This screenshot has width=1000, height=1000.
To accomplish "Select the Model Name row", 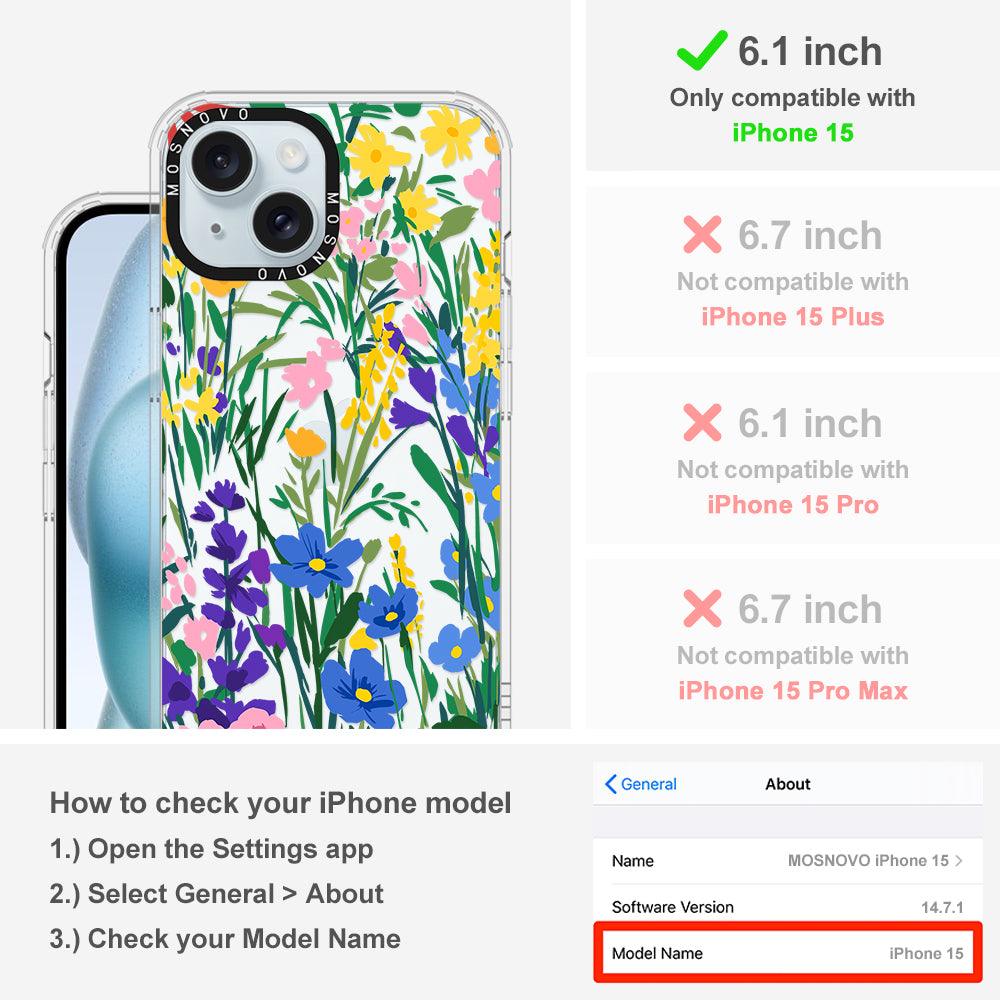I will pyautogui.click(x=788, y=953).
